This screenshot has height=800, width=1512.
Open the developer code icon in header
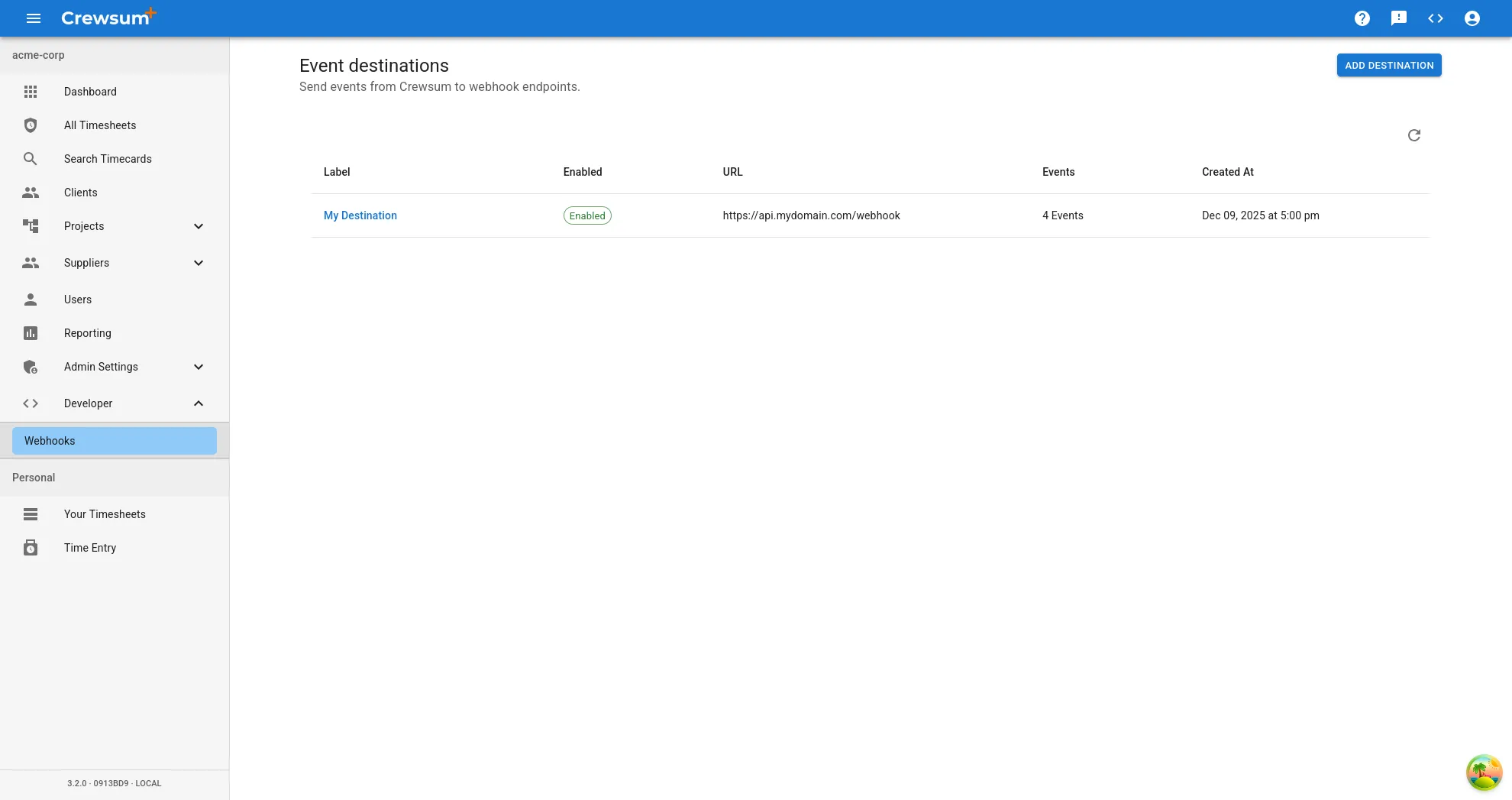(x=1436, y=18)
